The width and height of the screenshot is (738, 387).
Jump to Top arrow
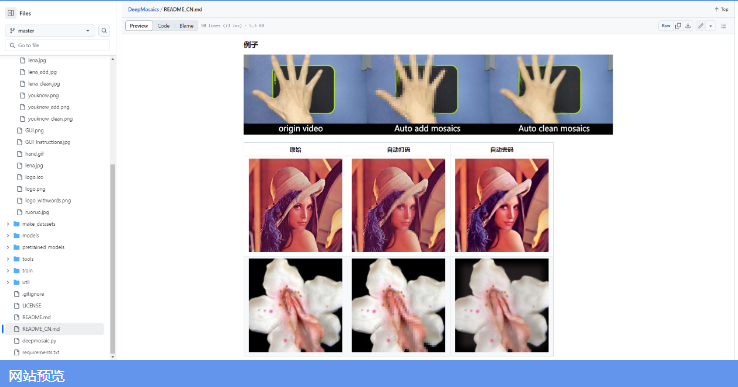click(721, 9)
